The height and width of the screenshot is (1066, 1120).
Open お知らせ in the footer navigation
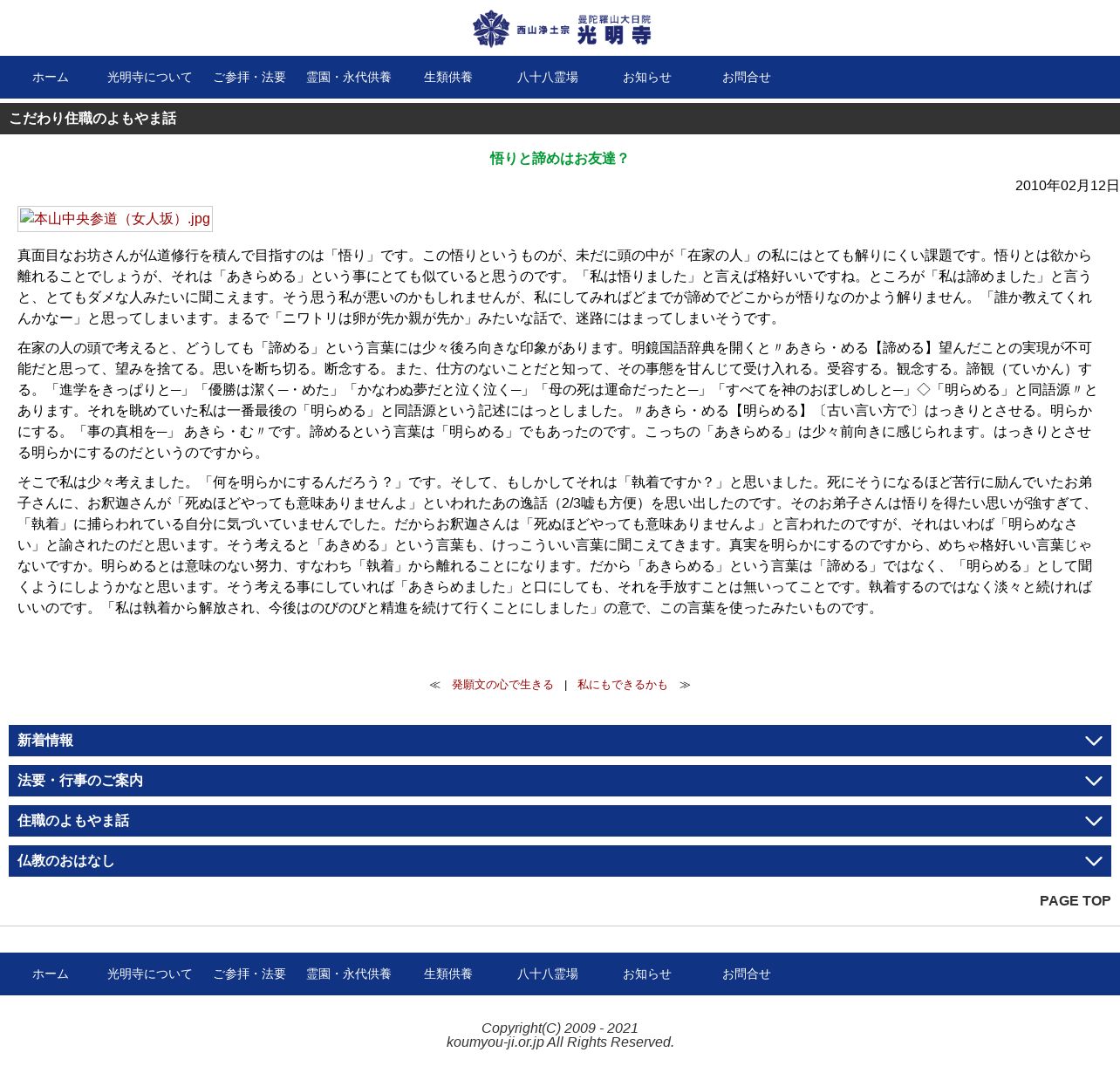[x=647, y=974]
